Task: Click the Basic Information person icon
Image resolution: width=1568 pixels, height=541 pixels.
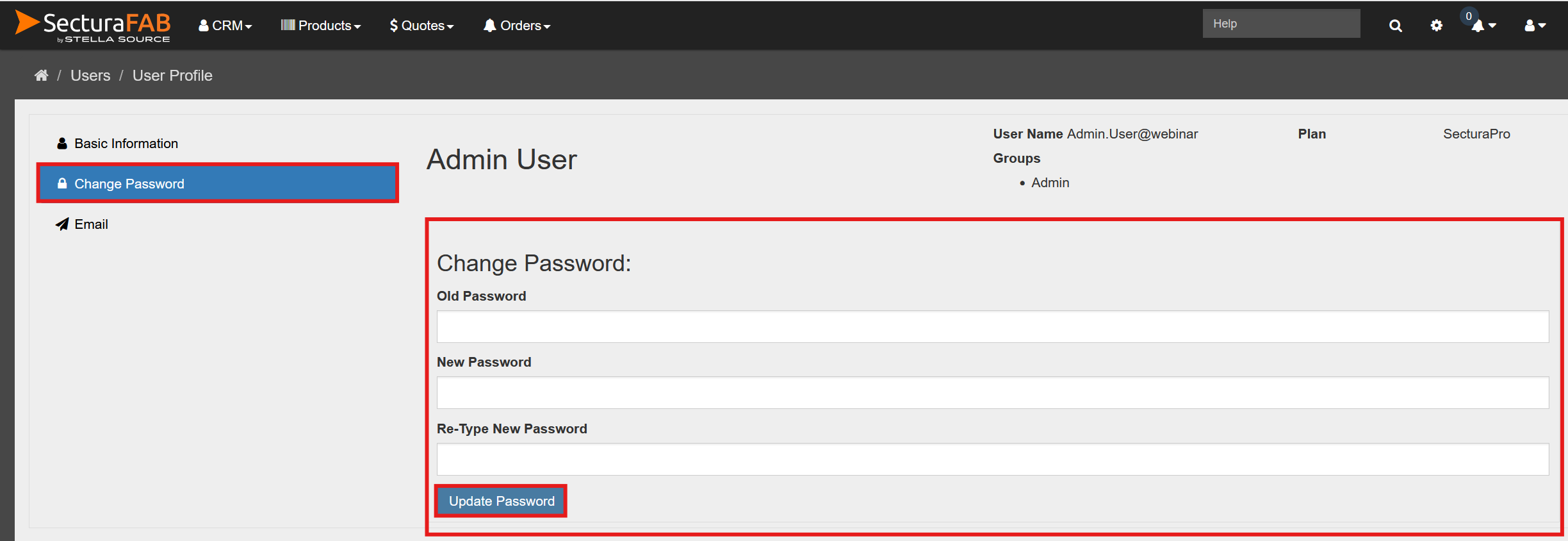Action: click(62, 144)
